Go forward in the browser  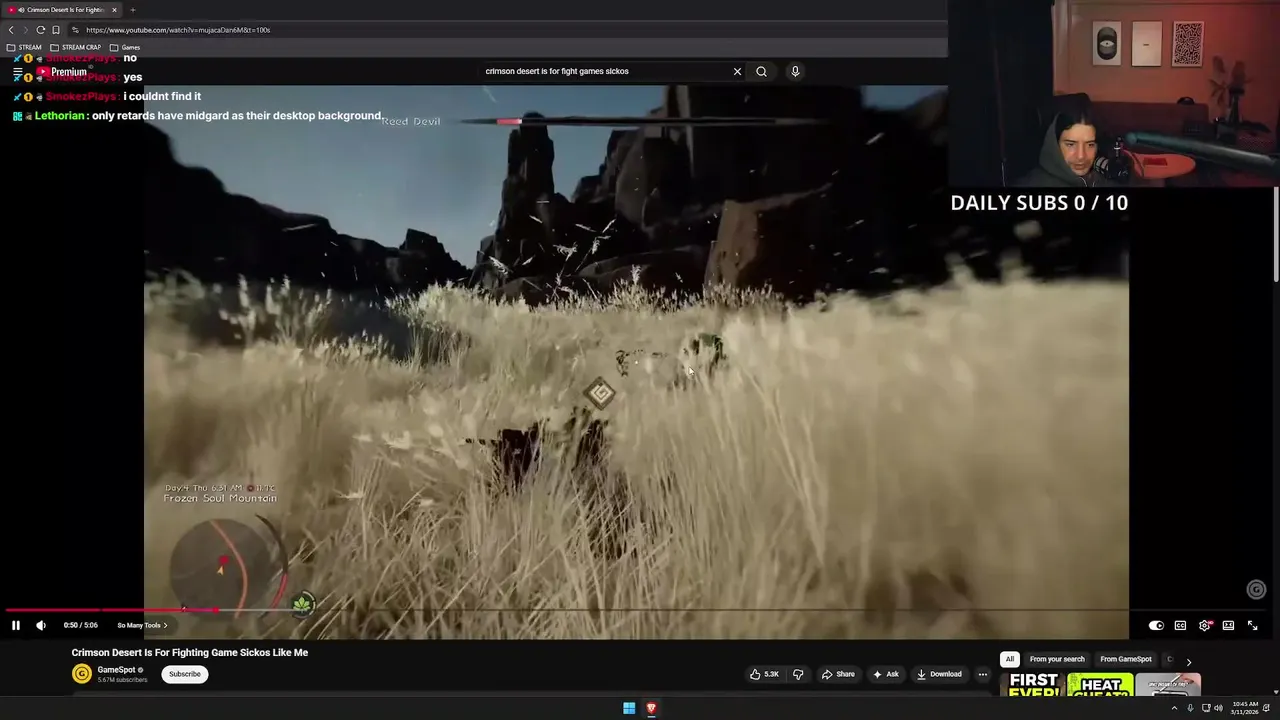(x=26, y=30)
